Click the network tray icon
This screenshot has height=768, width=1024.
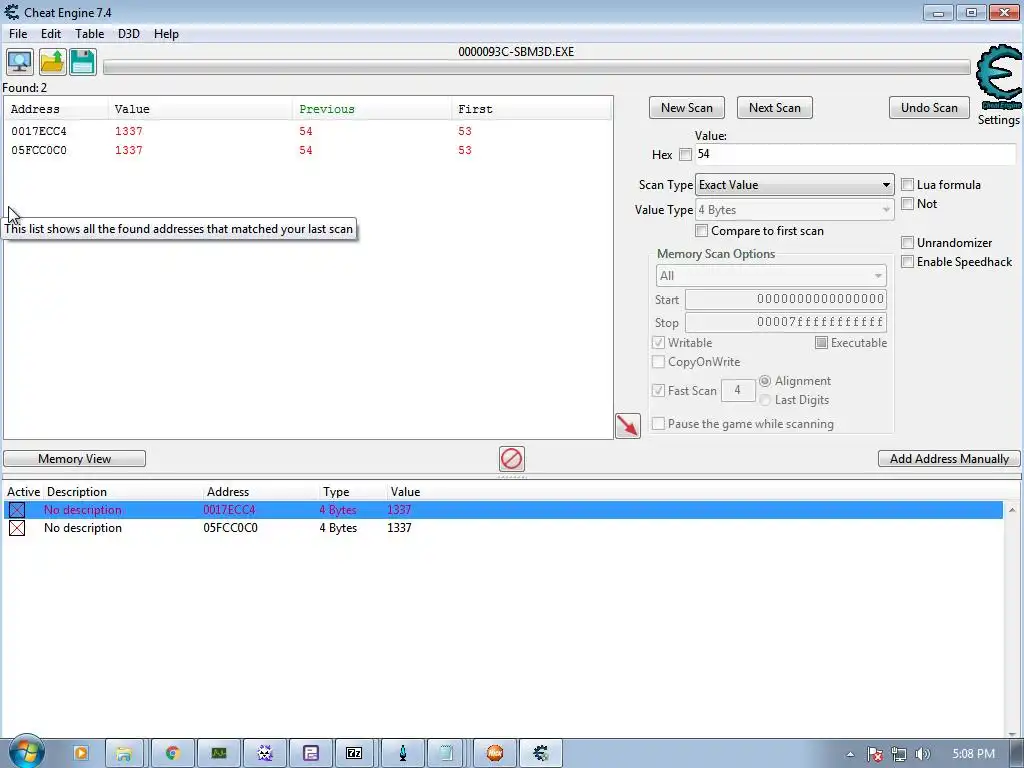[x=899, y=754]
